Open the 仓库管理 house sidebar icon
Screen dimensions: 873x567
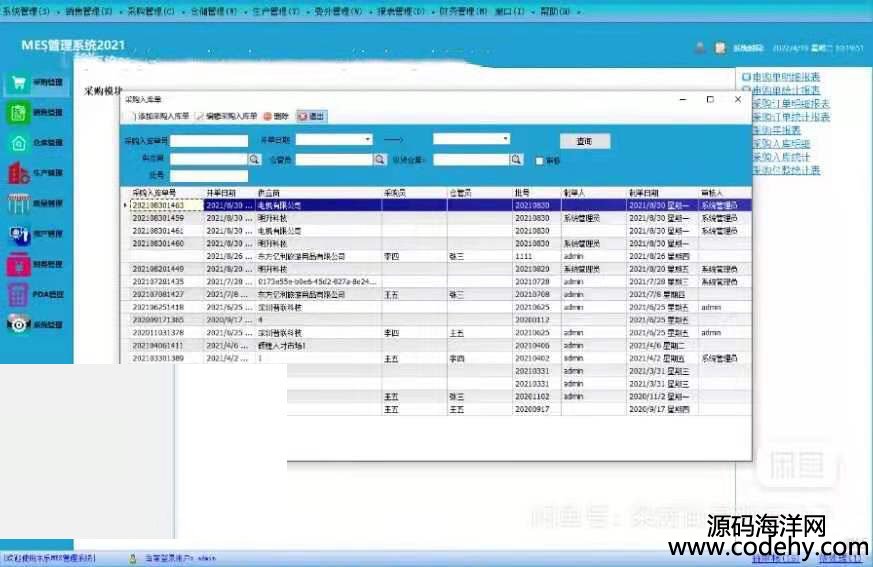18,144
